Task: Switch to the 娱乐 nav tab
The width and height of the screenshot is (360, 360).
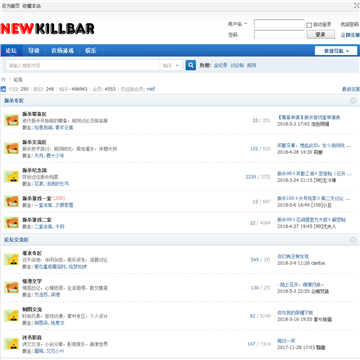Action: (x=91, y=51)
